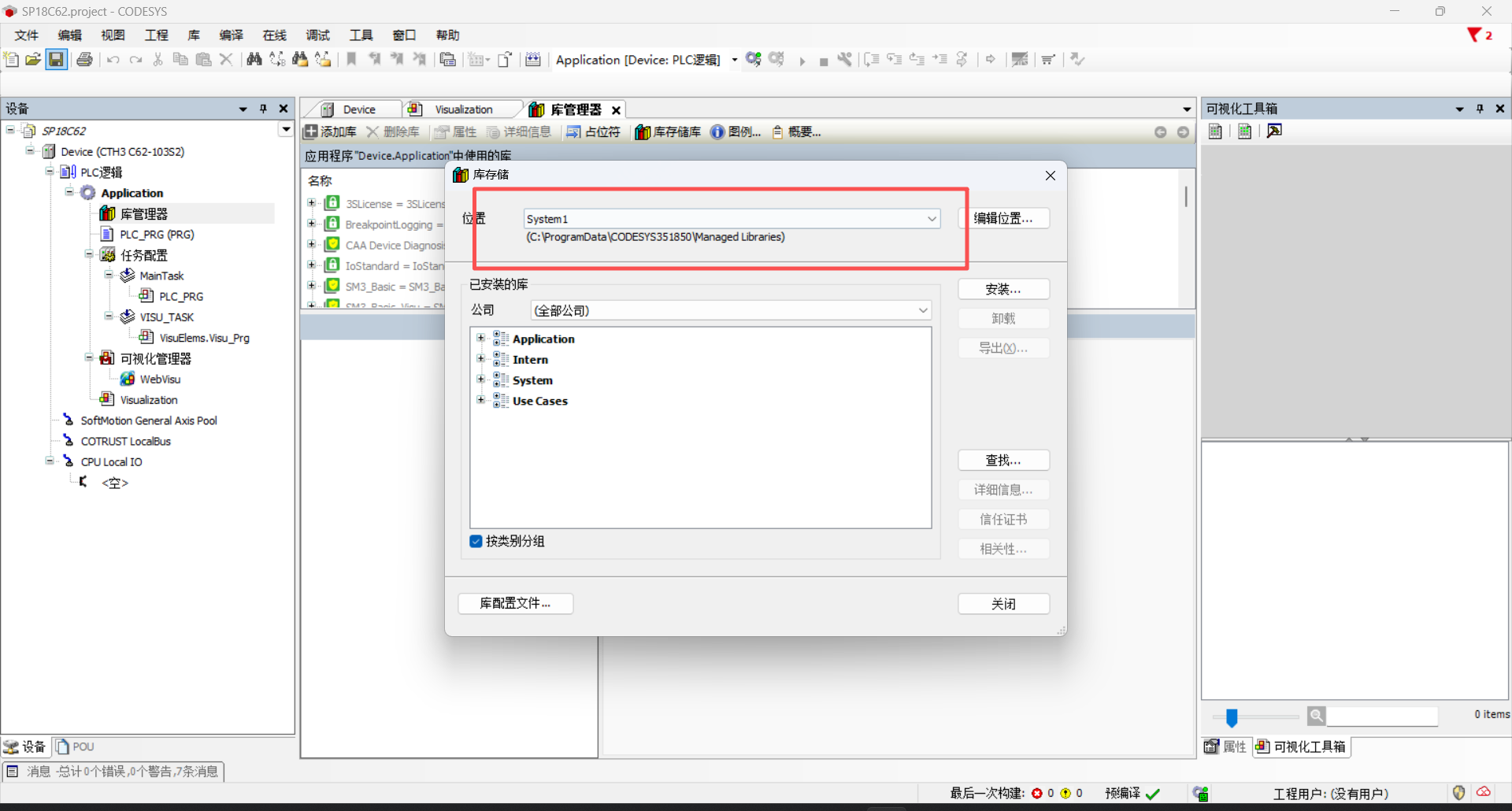
Task: Click the search magnifier icon in toolbox panel
Action: tap(1316, 716)
